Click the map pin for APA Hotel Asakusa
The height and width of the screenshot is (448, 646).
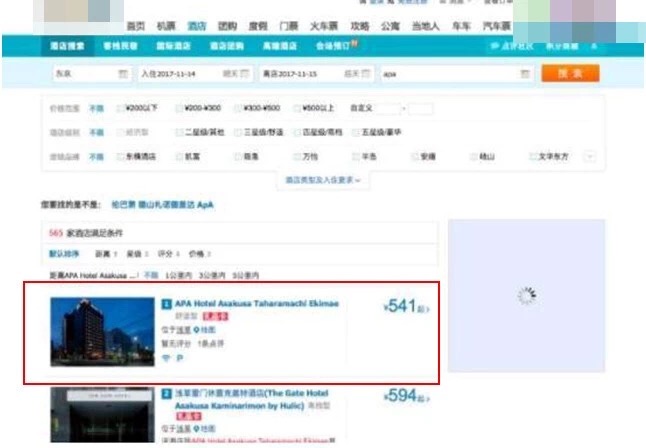point(197,330)
